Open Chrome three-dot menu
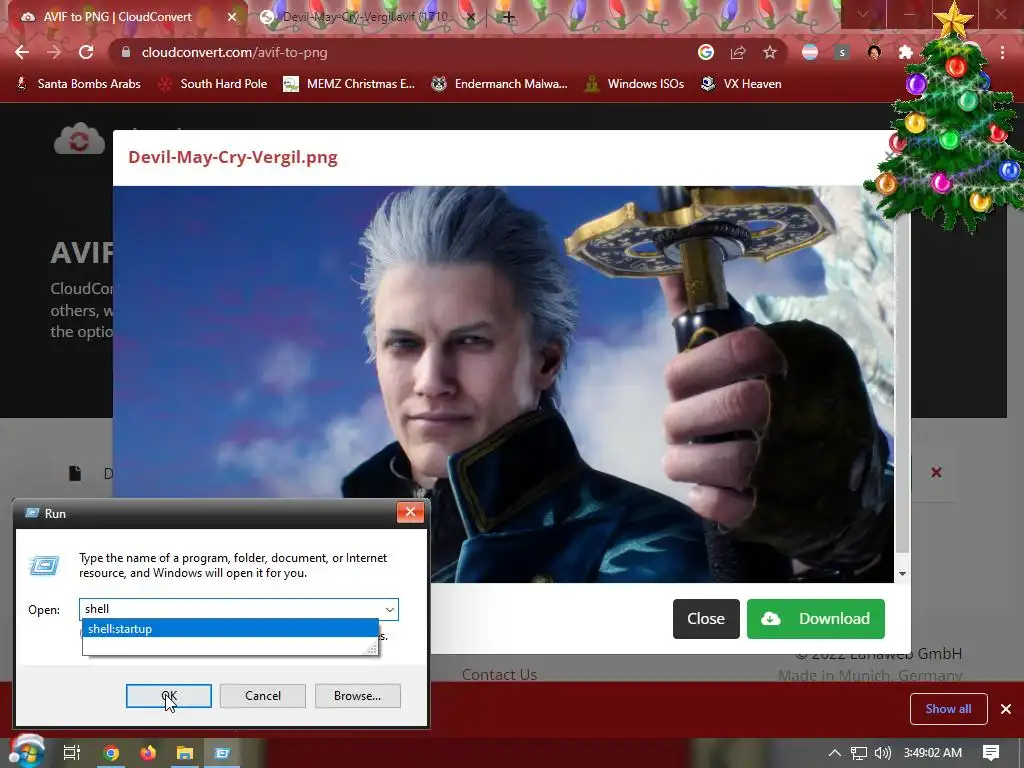 click(x=1002, y=52)
